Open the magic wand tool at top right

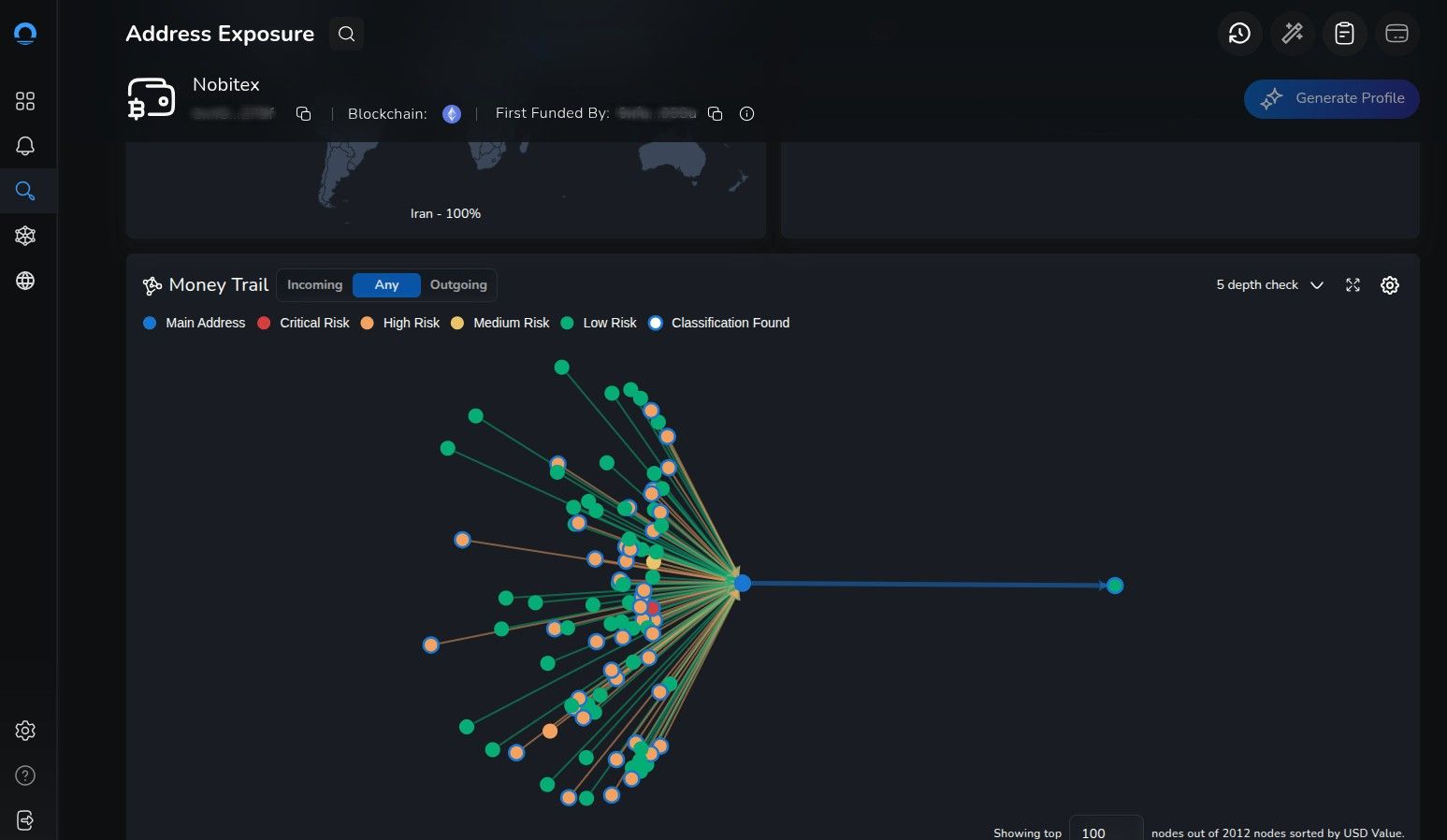[1292, 33]
